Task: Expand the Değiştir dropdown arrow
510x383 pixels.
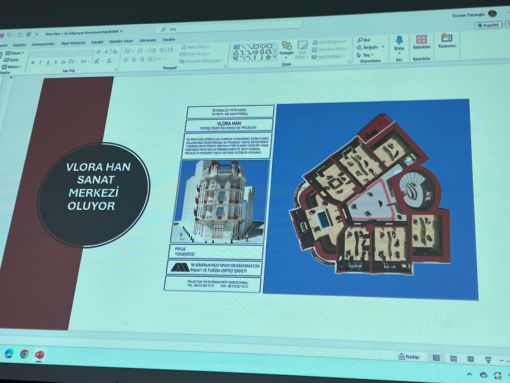Action: tap(383, 47)
